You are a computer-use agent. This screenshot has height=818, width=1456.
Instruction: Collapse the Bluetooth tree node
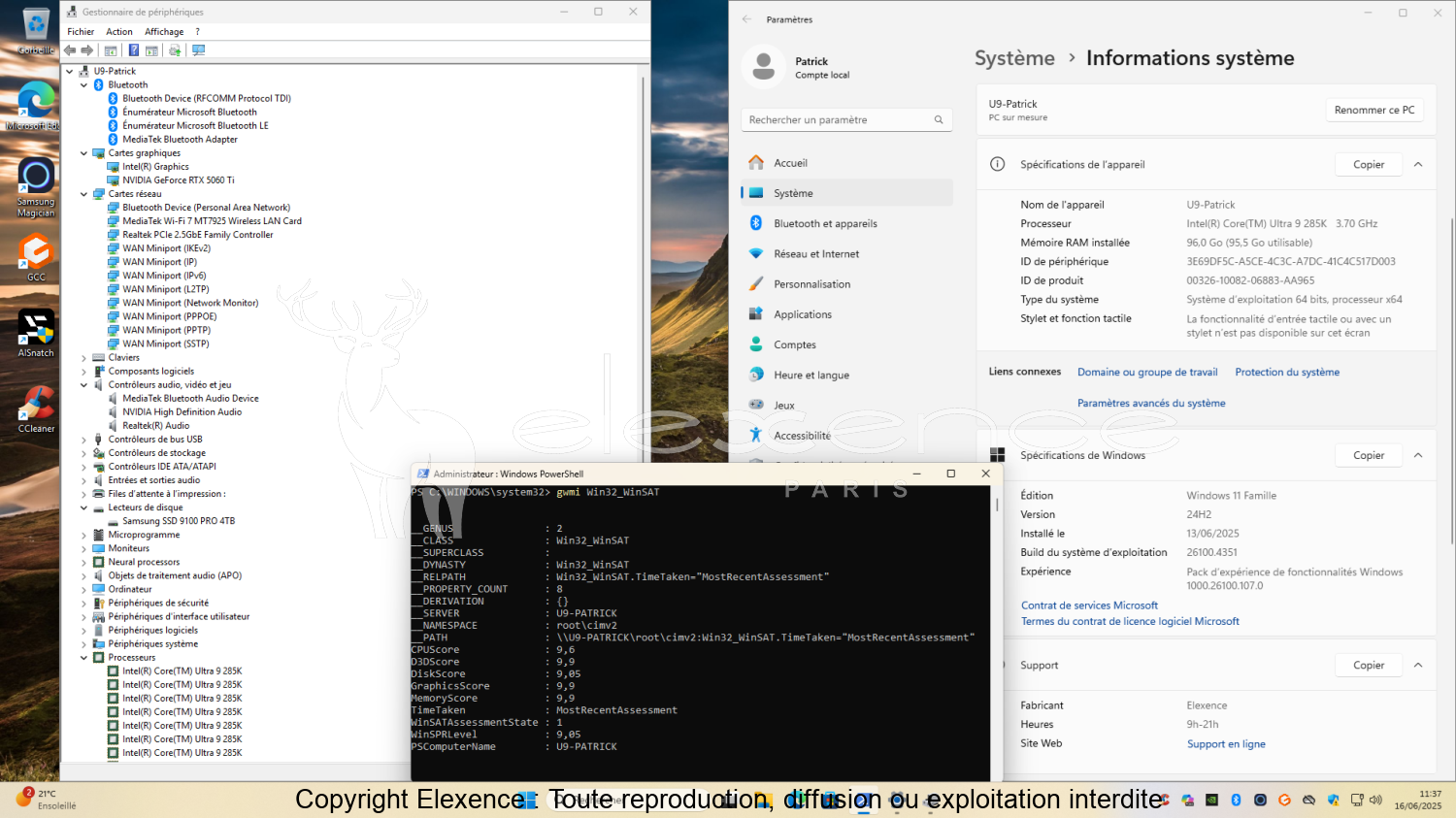(x=83, y=85)
